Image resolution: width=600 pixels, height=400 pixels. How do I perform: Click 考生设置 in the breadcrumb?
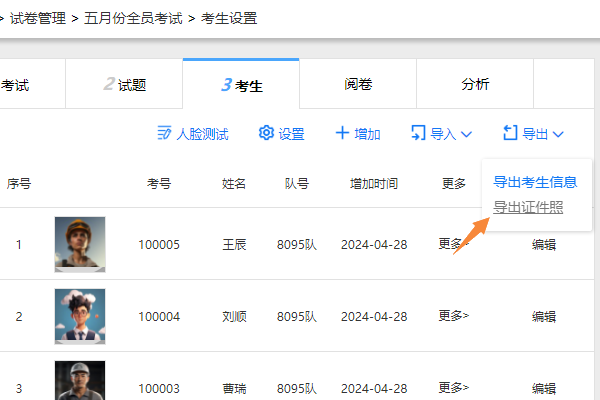coord(229,18)
